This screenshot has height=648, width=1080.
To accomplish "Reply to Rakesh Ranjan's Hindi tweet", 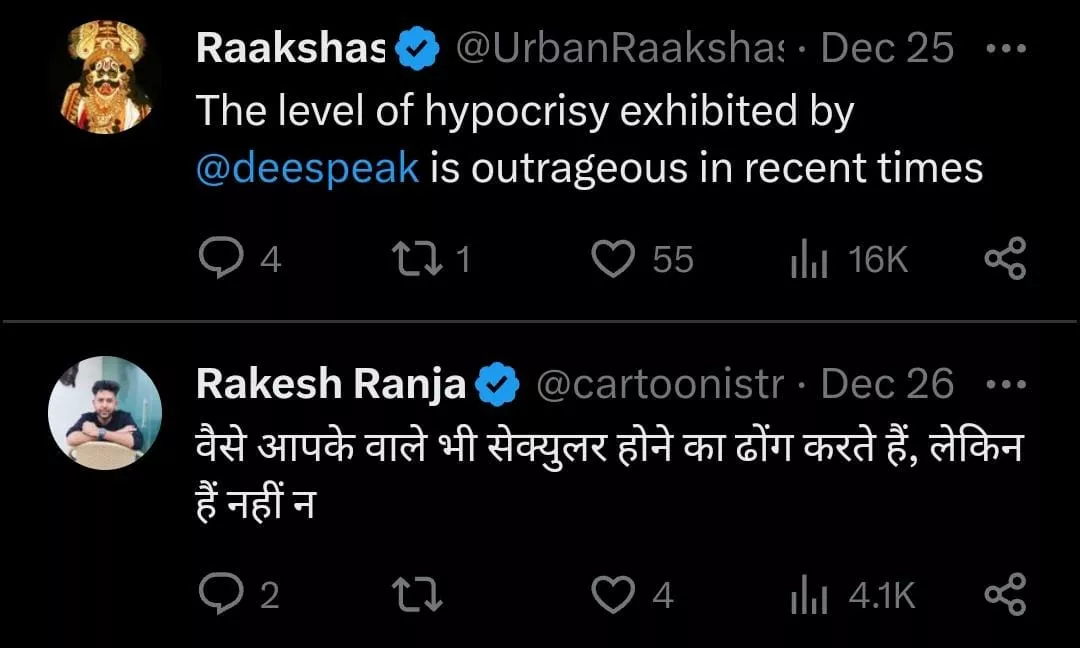I will pos(216,595).
